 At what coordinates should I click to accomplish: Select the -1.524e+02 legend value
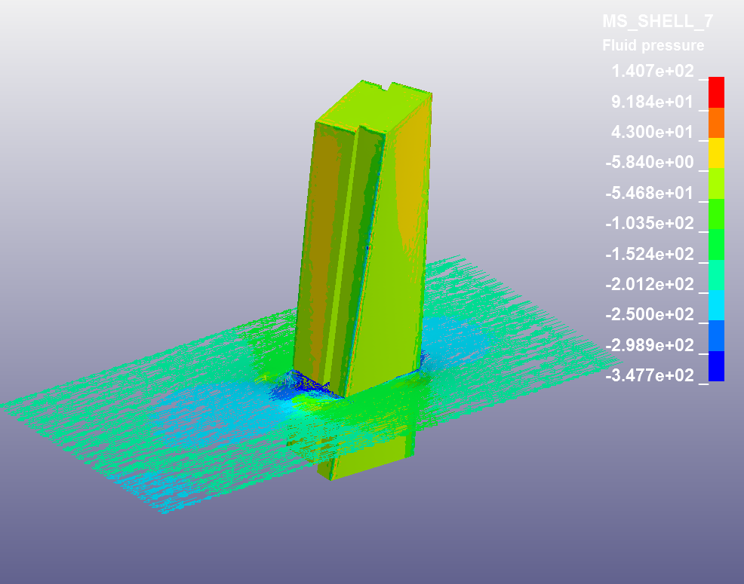click(650, 254)
